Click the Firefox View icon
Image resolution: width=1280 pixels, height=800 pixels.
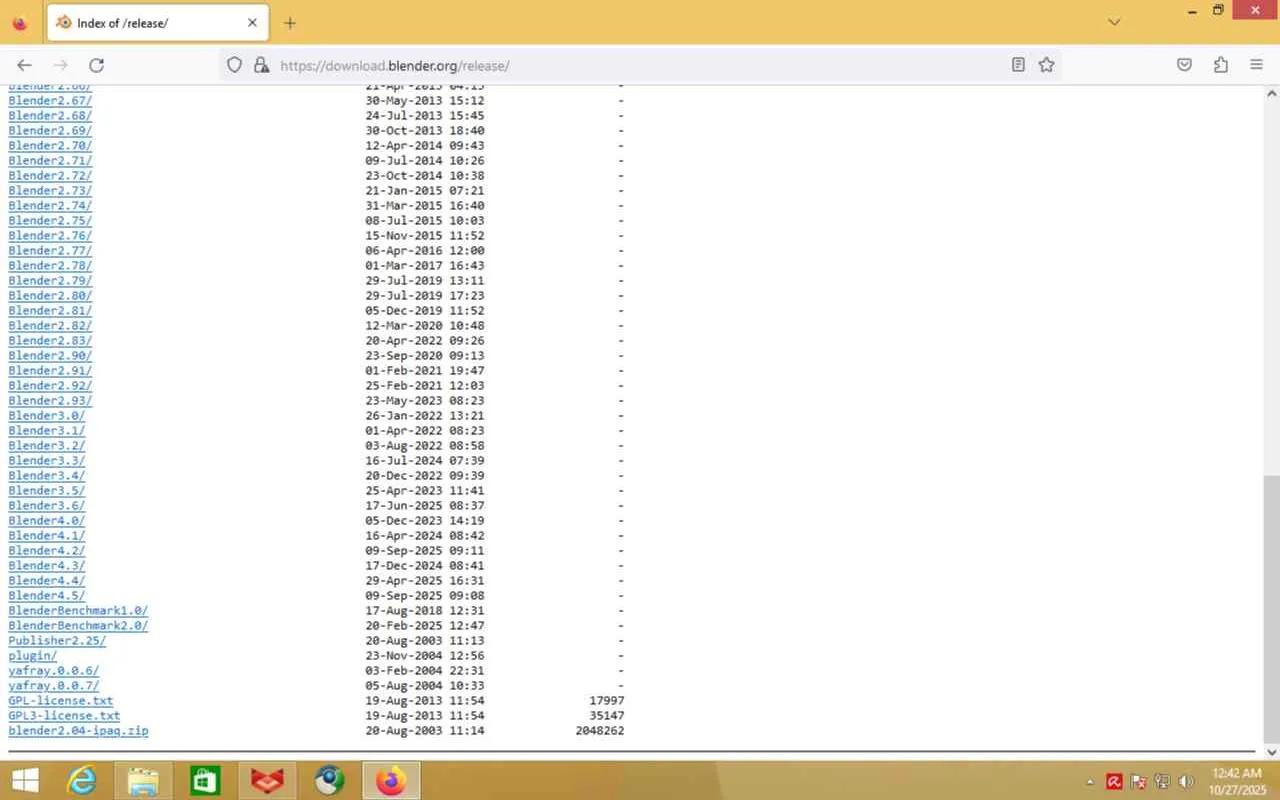coord(20,23)
